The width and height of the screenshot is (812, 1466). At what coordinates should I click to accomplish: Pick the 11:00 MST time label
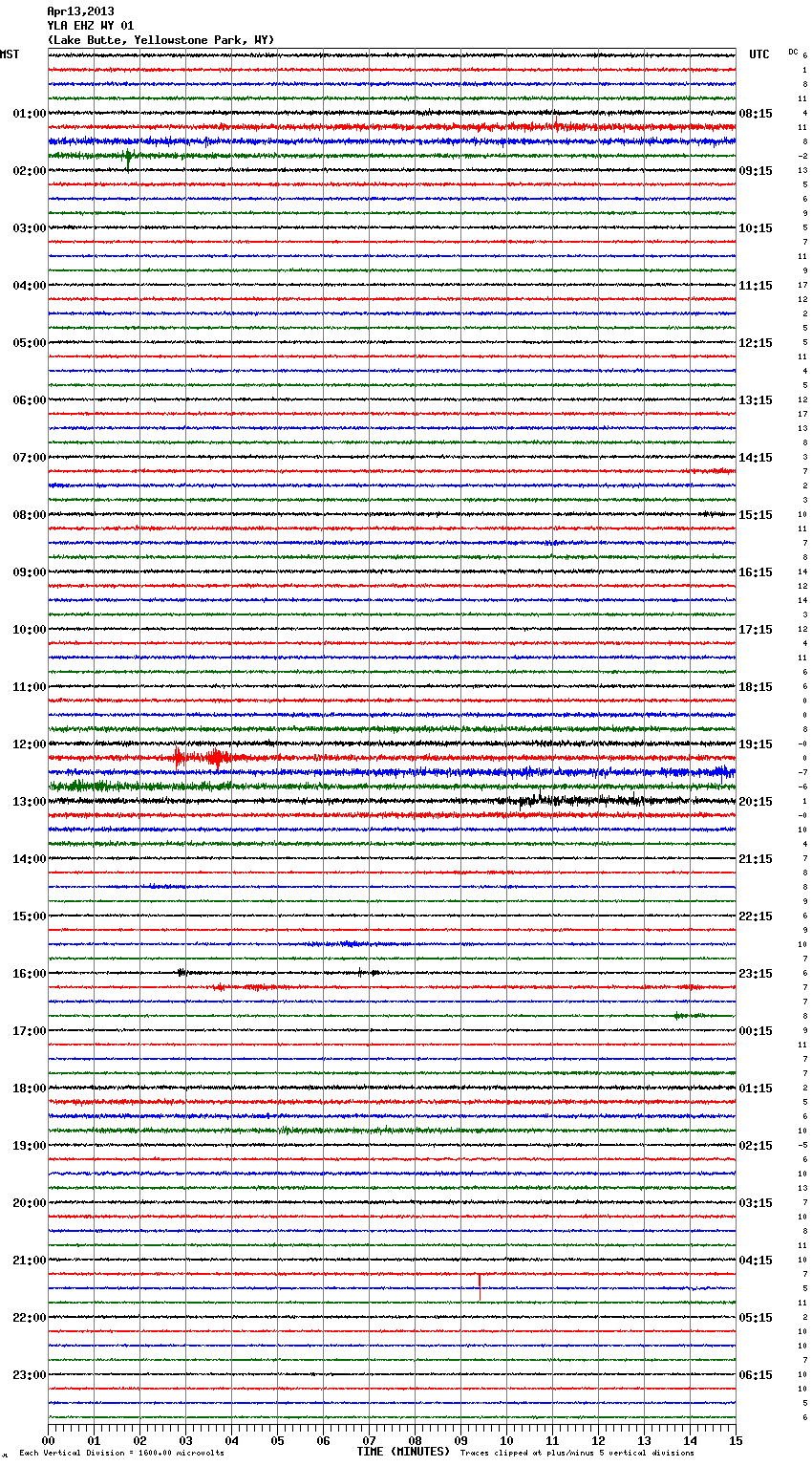(29, 687)
